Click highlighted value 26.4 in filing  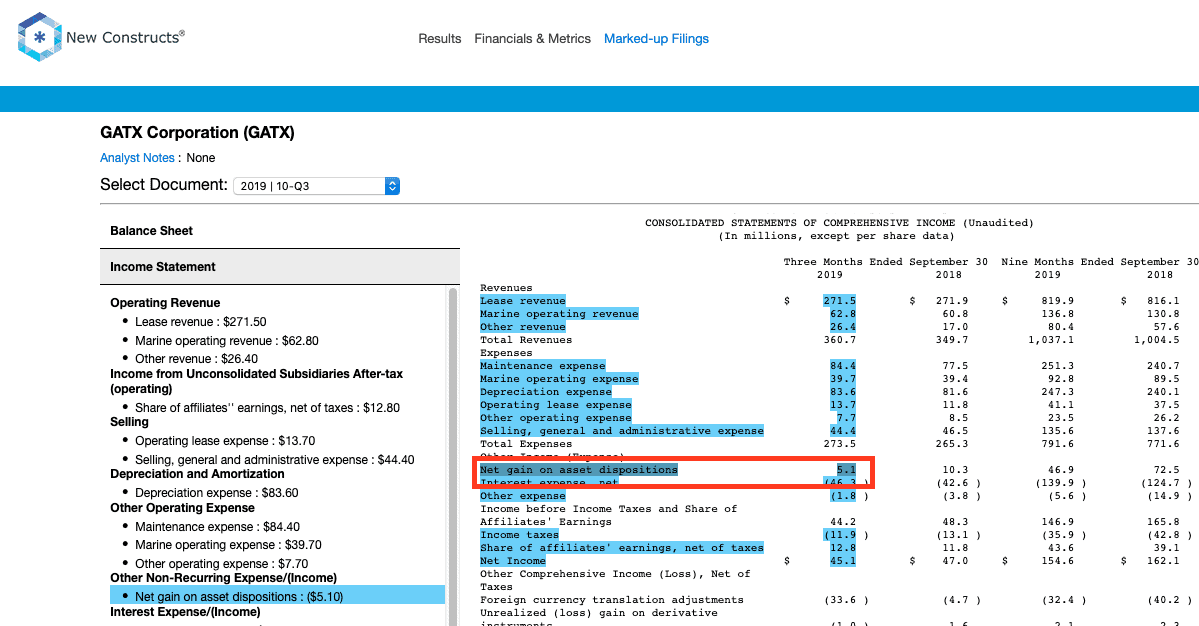pyautogui.click(x=843, y=327)
